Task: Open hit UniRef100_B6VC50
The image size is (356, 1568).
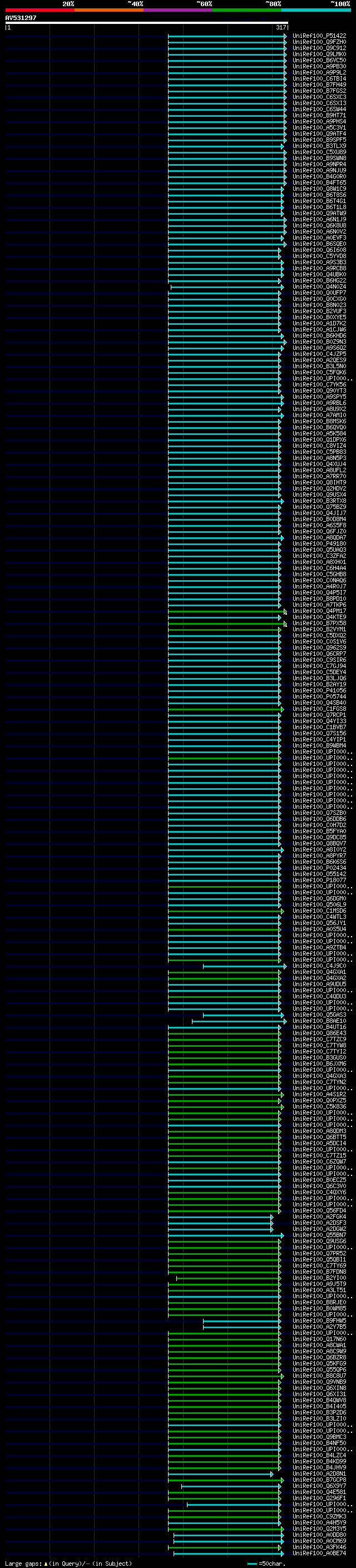Action: click(319, 60)
